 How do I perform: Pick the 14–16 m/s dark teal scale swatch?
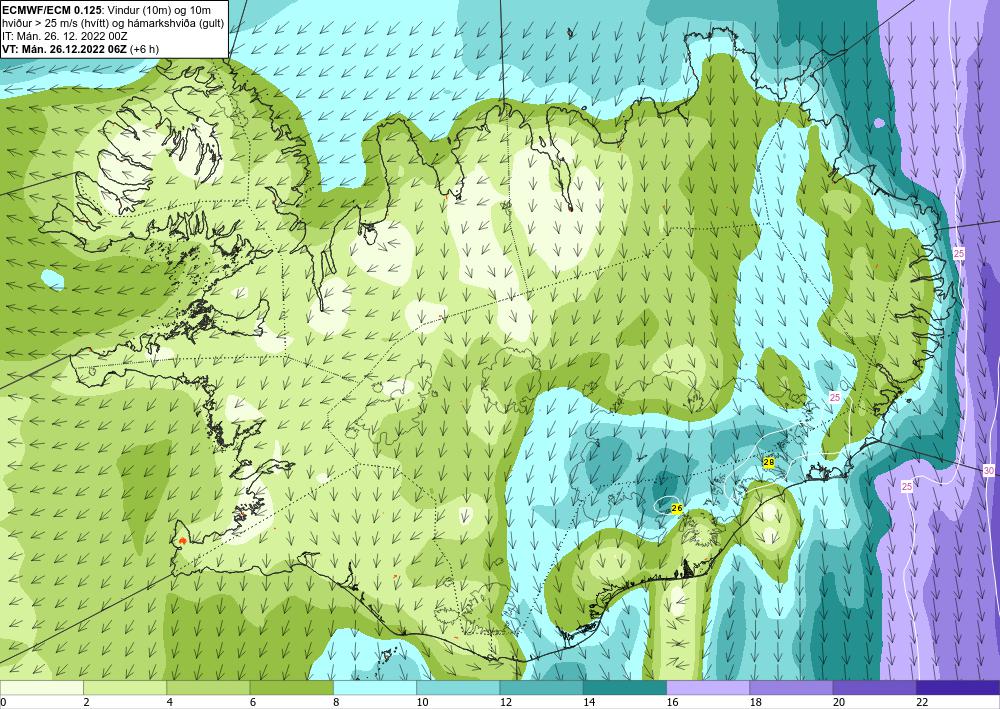click(x=625, y=687)
